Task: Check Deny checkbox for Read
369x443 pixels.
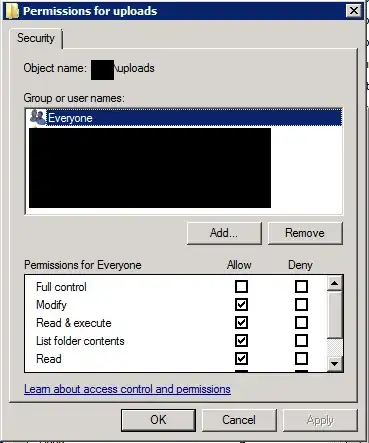Action: tap(301, 358)
